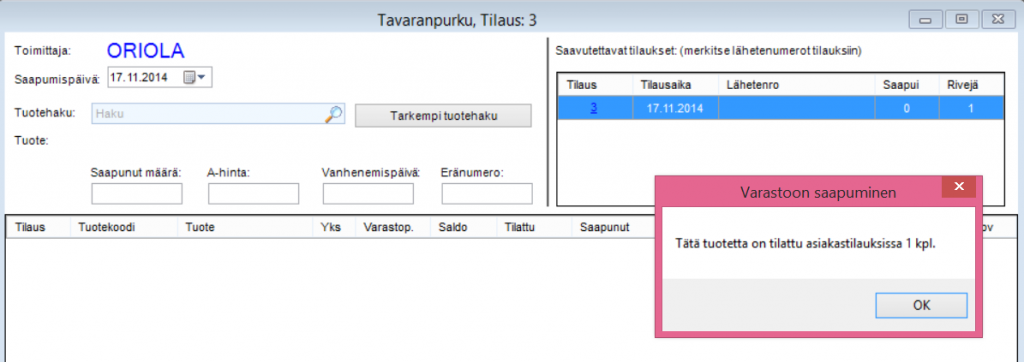Image resolution: width=1024 pixels, height=362 pixels.
Task: Click the Yks column header
Action: click(x=334, y=227)
